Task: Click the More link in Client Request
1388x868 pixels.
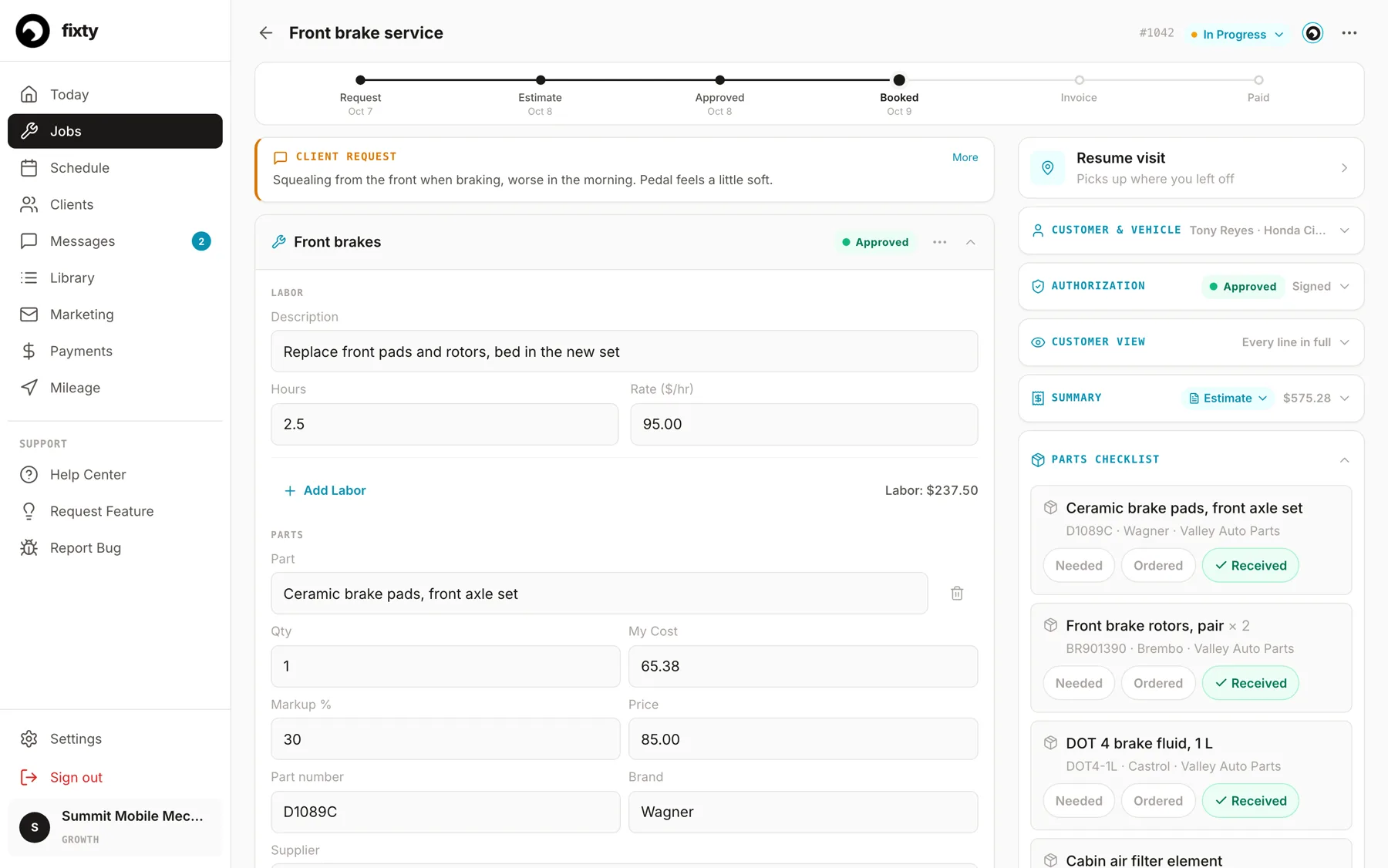Action: (x=965, y=157)
